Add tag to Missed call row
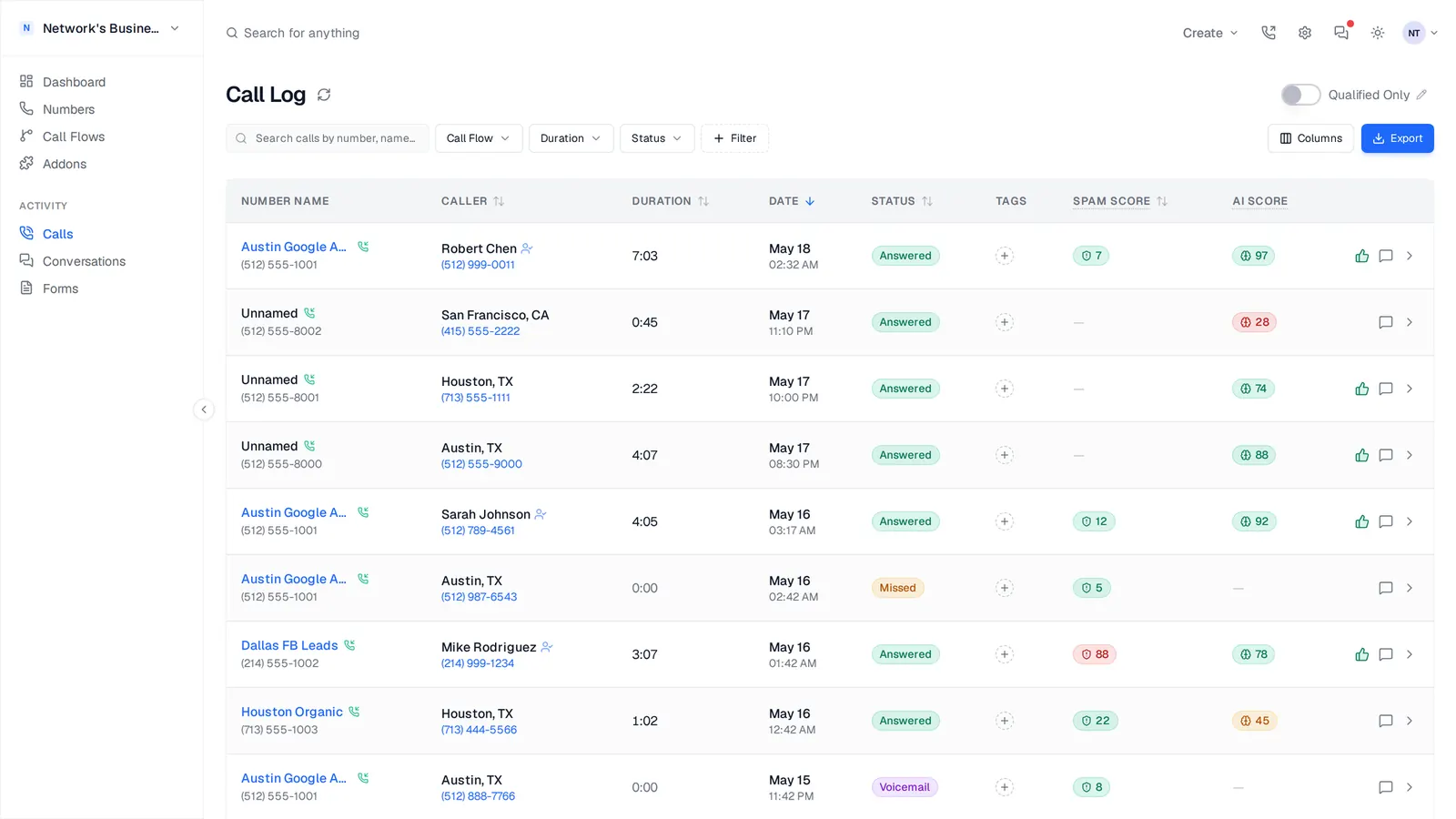The image size is (1456, 819). [x=1004, y=588]
